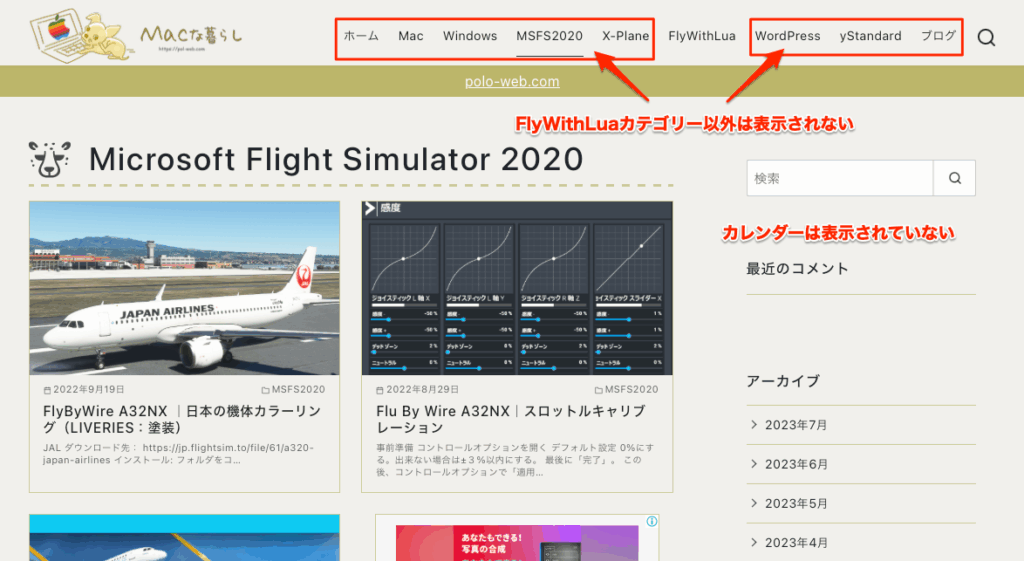This screenshot has width=1024, height=561.
Task: Open the 2023年6月 archive link
Action: (x=796, y=464)
